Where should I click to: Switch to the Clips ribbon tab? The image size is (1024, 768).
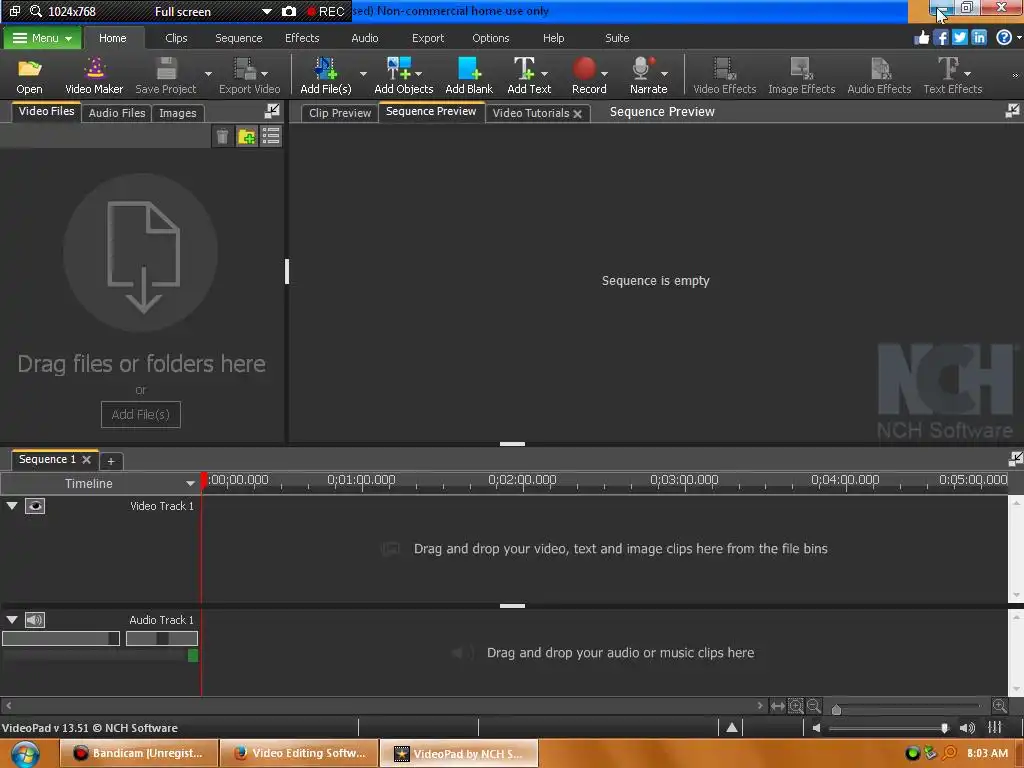(x=176, y=38)
